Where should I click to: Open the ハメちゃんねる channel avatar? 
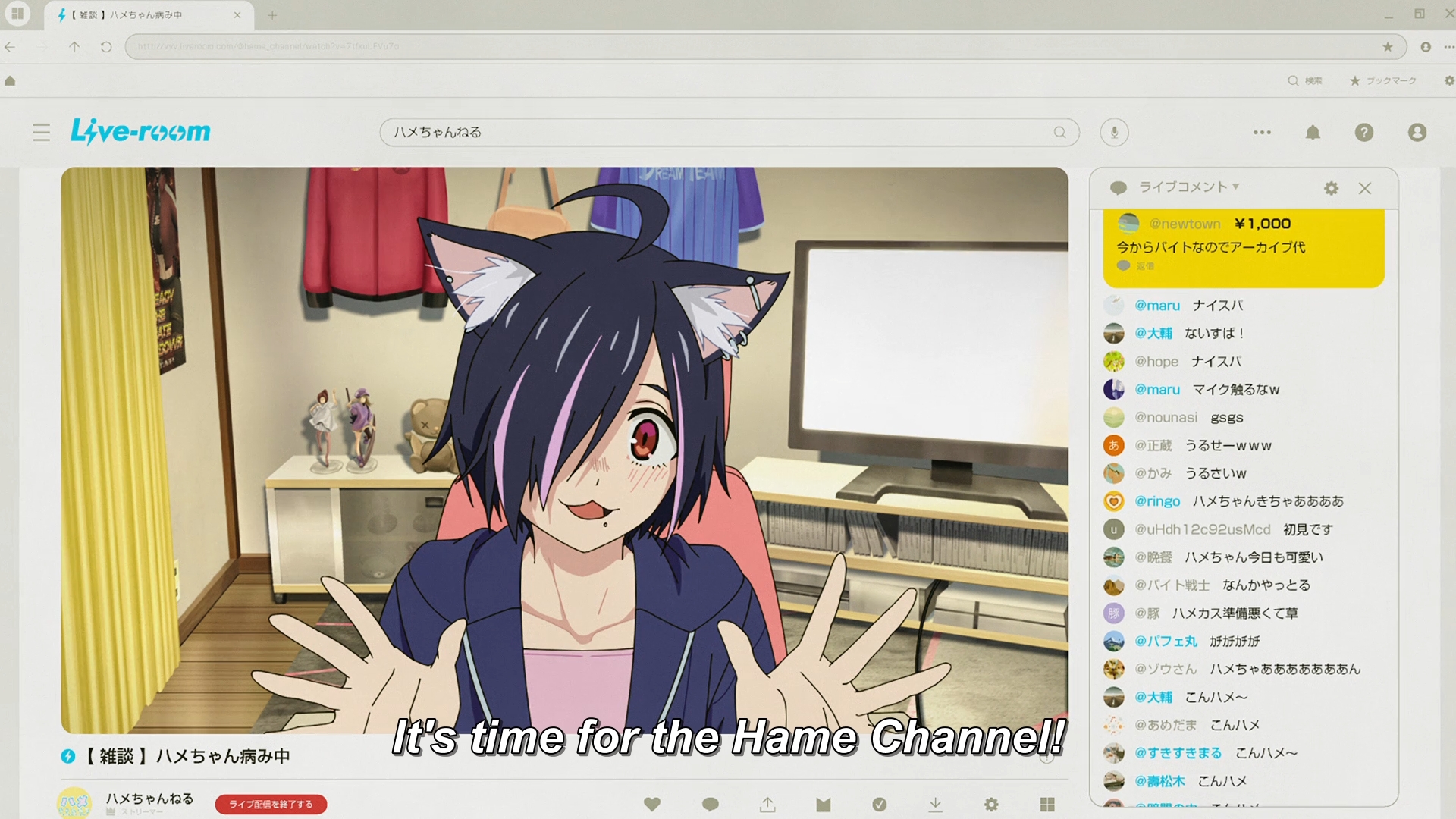pos(74,802)
